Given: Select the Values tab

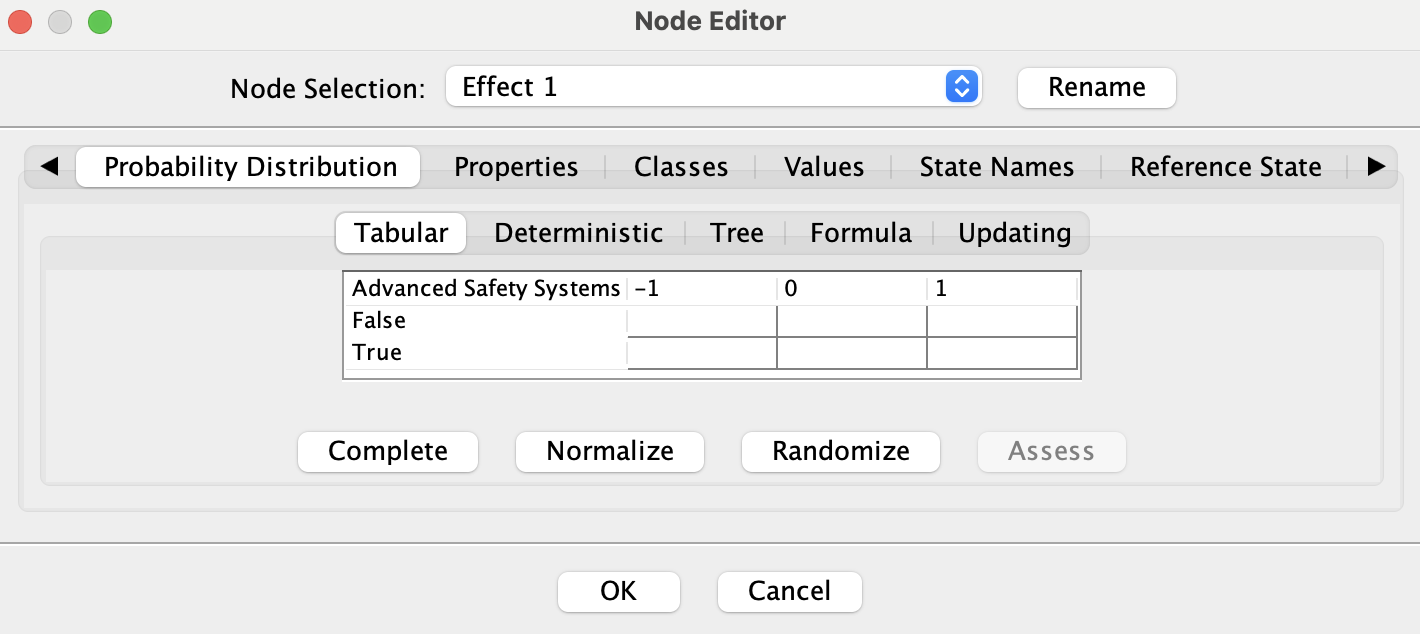Looking at the screenshot, I should tap(824, 167).
